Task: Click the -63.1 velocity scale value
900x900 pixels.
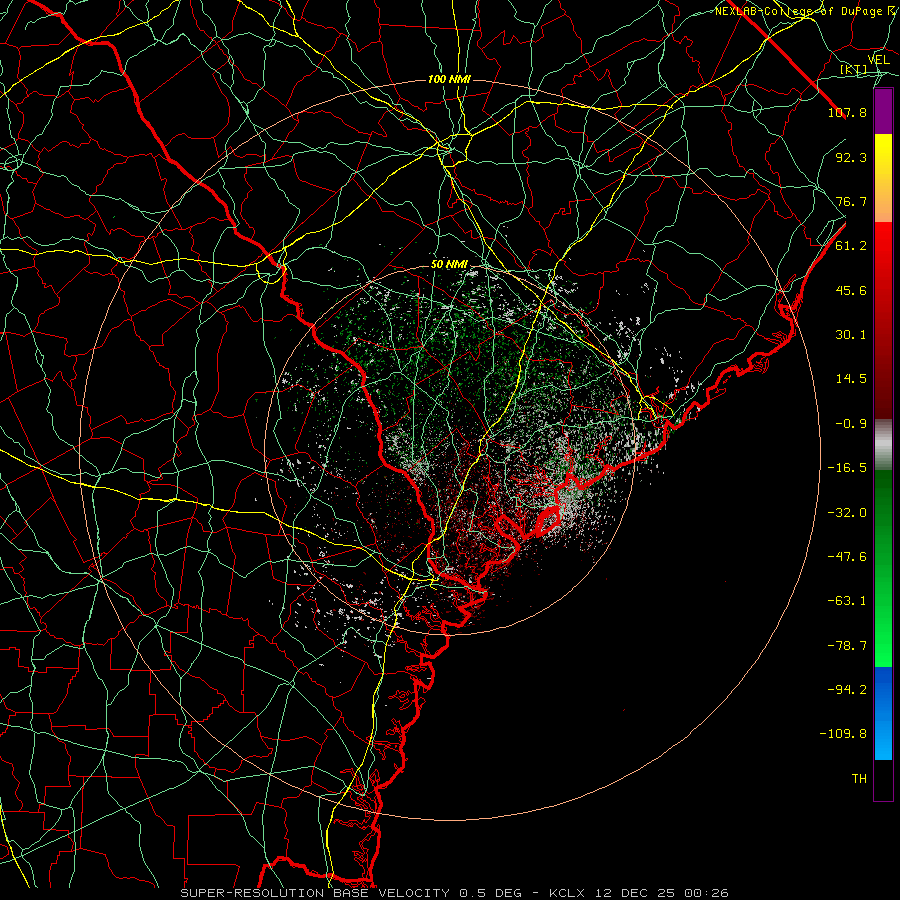Action: click(847, 601)
